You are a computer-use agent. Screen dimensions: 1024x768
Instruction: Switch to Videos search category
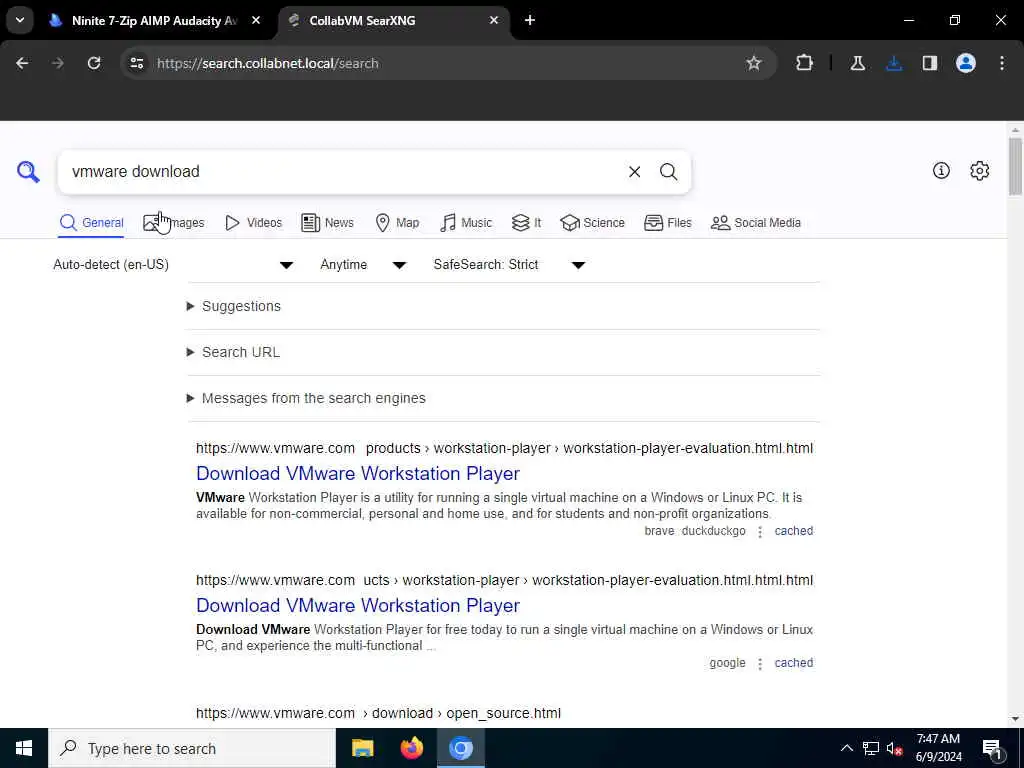pyautogui.click(x=253, y=223)
